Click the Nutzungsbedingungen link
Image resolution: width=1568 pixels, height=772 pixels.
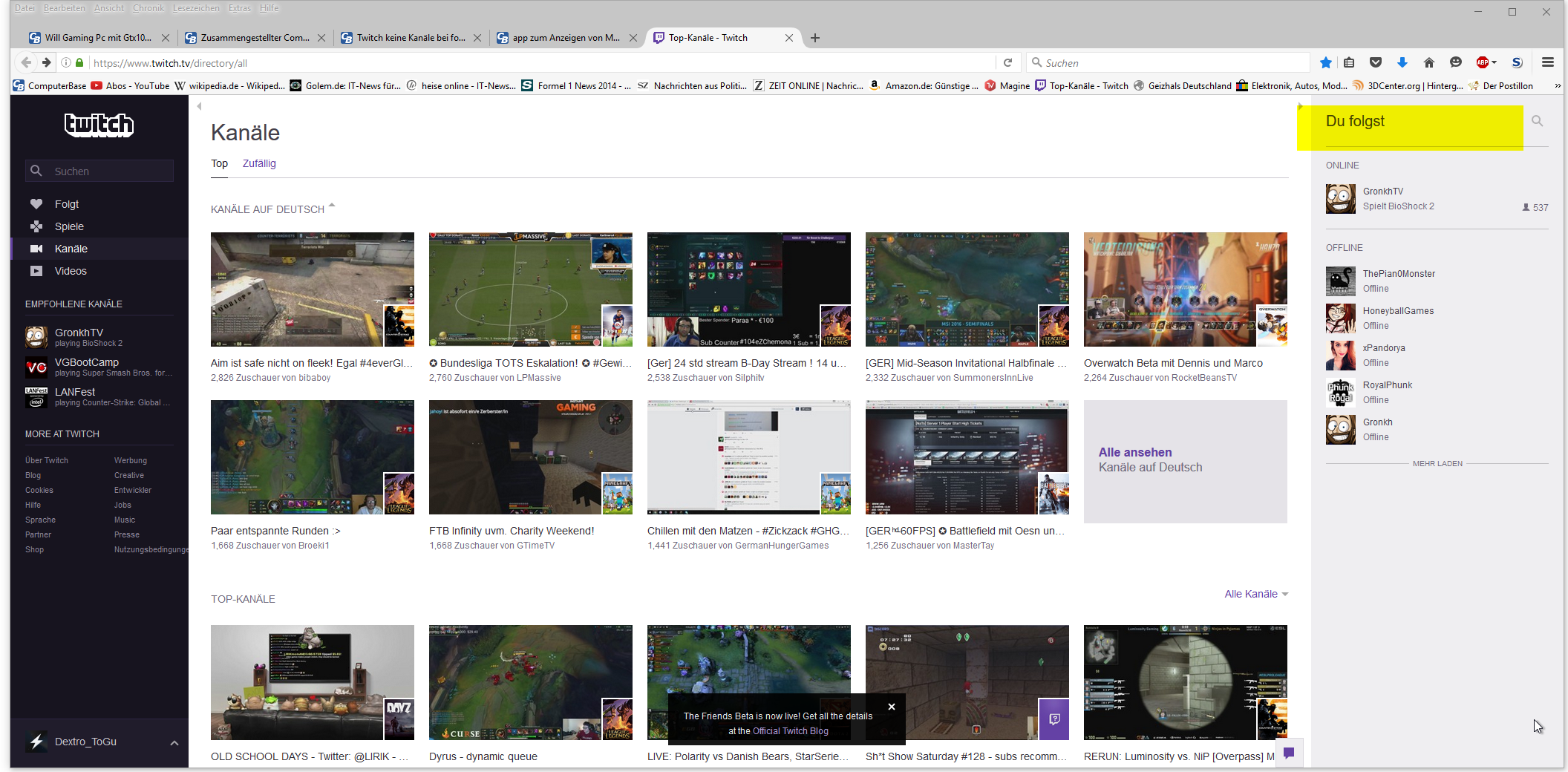pos(151,549)
